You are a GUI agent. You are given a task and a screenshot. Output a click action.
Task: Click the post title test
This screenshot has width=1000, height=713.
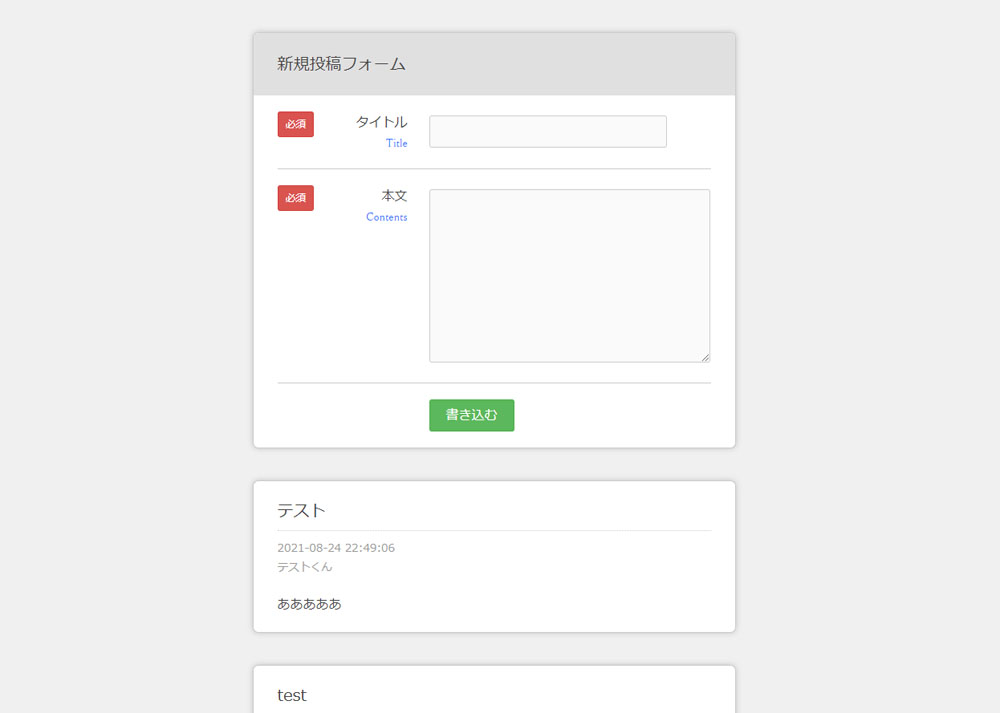point(291,695)
